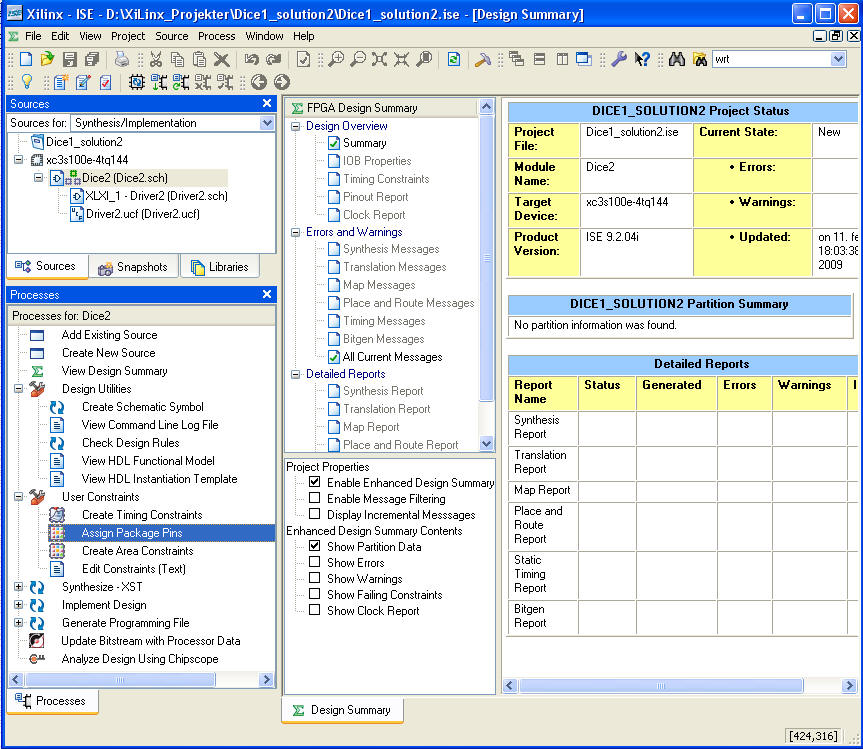Image resolution: width=863 pixels, height=749 pixels.
Task: Select Create Timing Constraints process
Action: 142,515
